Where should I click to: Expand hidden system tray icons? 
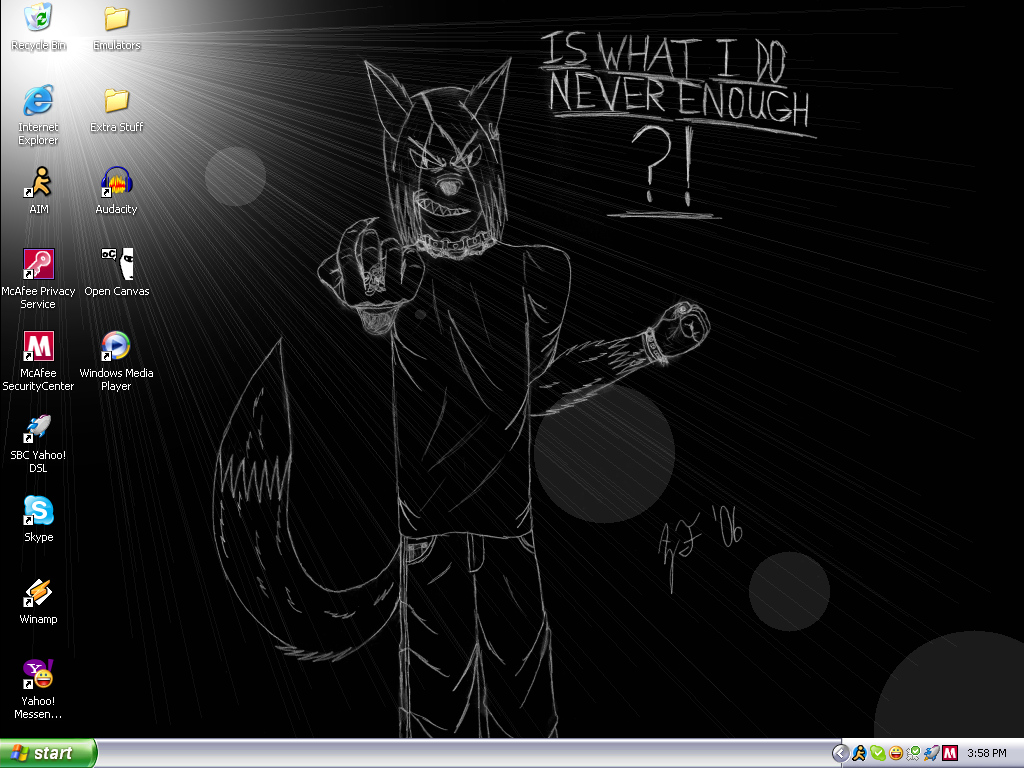point(840,753)
